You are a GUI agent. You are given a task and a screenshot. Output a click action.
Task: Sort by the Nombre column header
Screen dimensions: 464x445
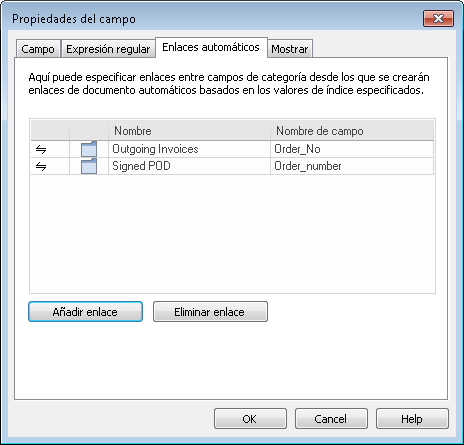[189, 130]
